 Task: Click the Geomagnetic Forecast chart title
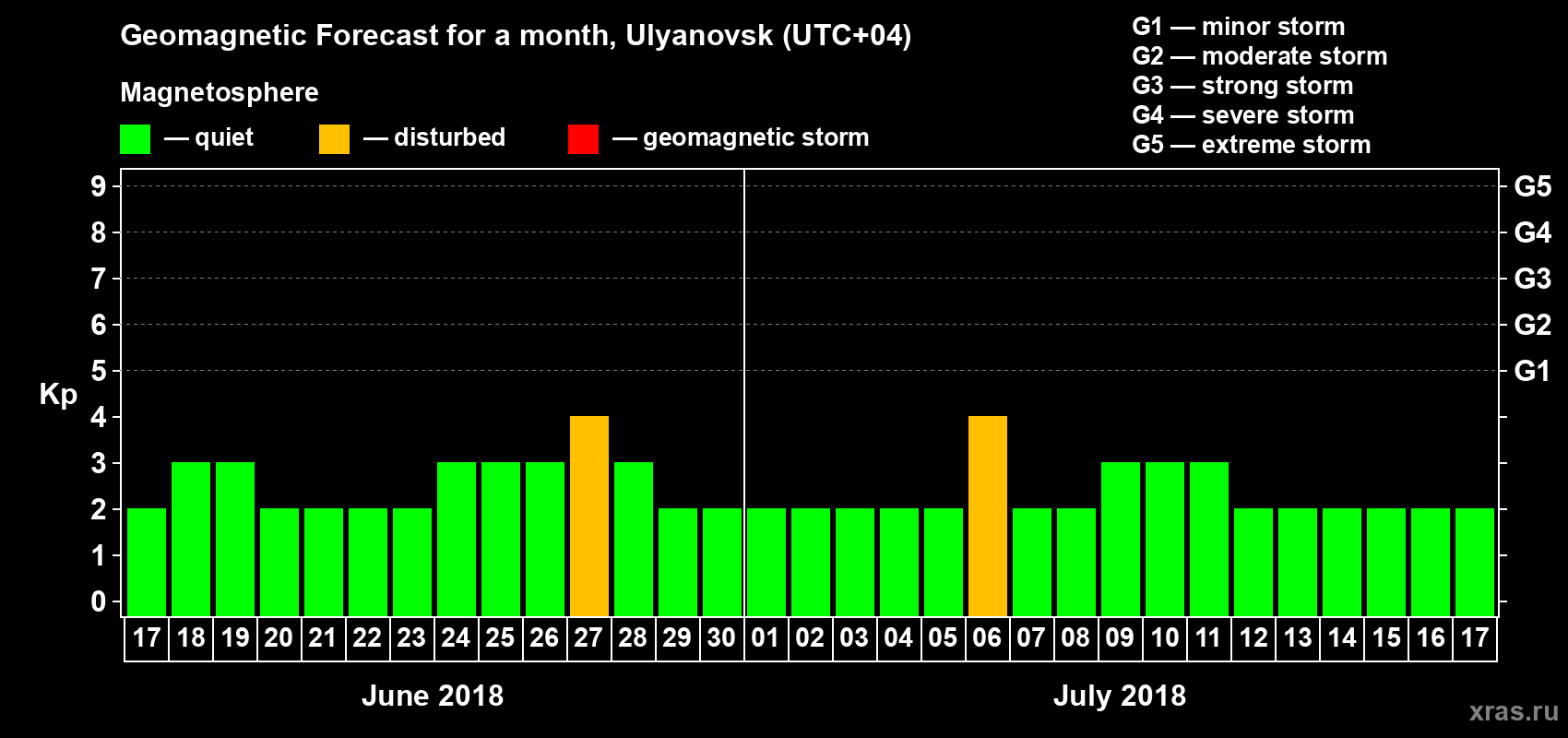pyautogui.click(x=516, y=36)
